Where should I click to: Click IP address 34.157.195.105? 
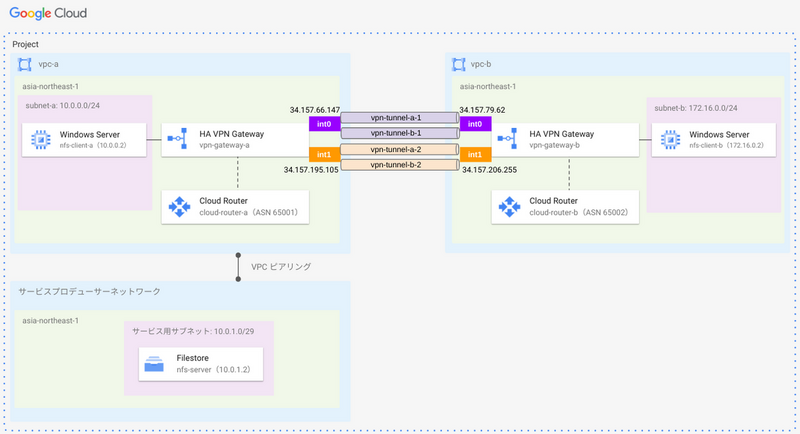click(x=311, y=170)
